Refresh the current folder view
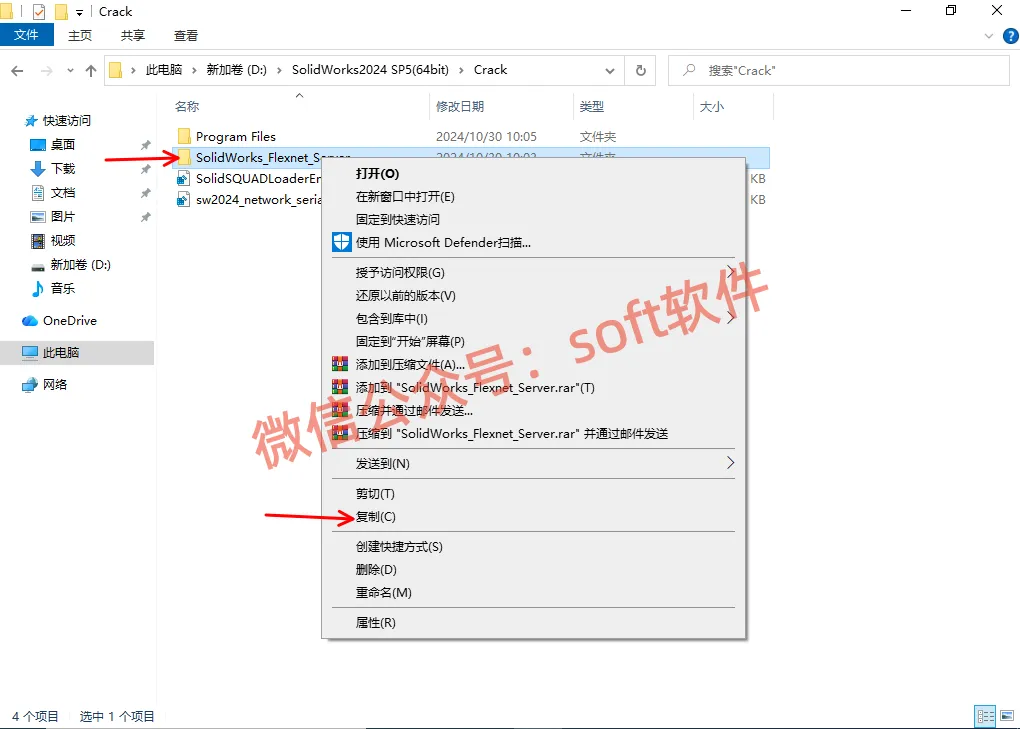 [x=641, y=70]
